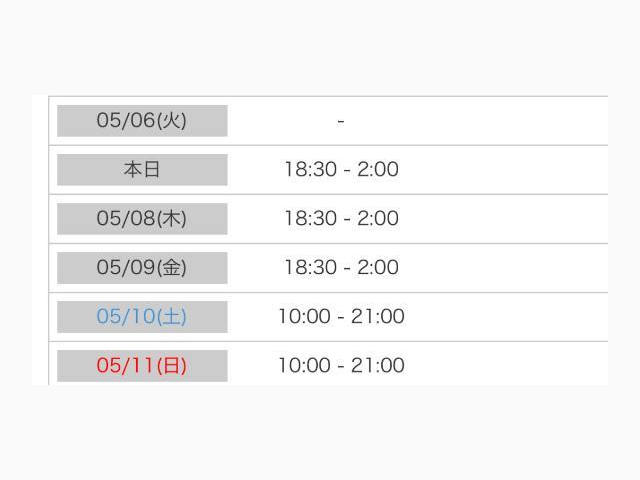Click the blank area above the schedule table

pyautogui.click(x=320, y=47)
